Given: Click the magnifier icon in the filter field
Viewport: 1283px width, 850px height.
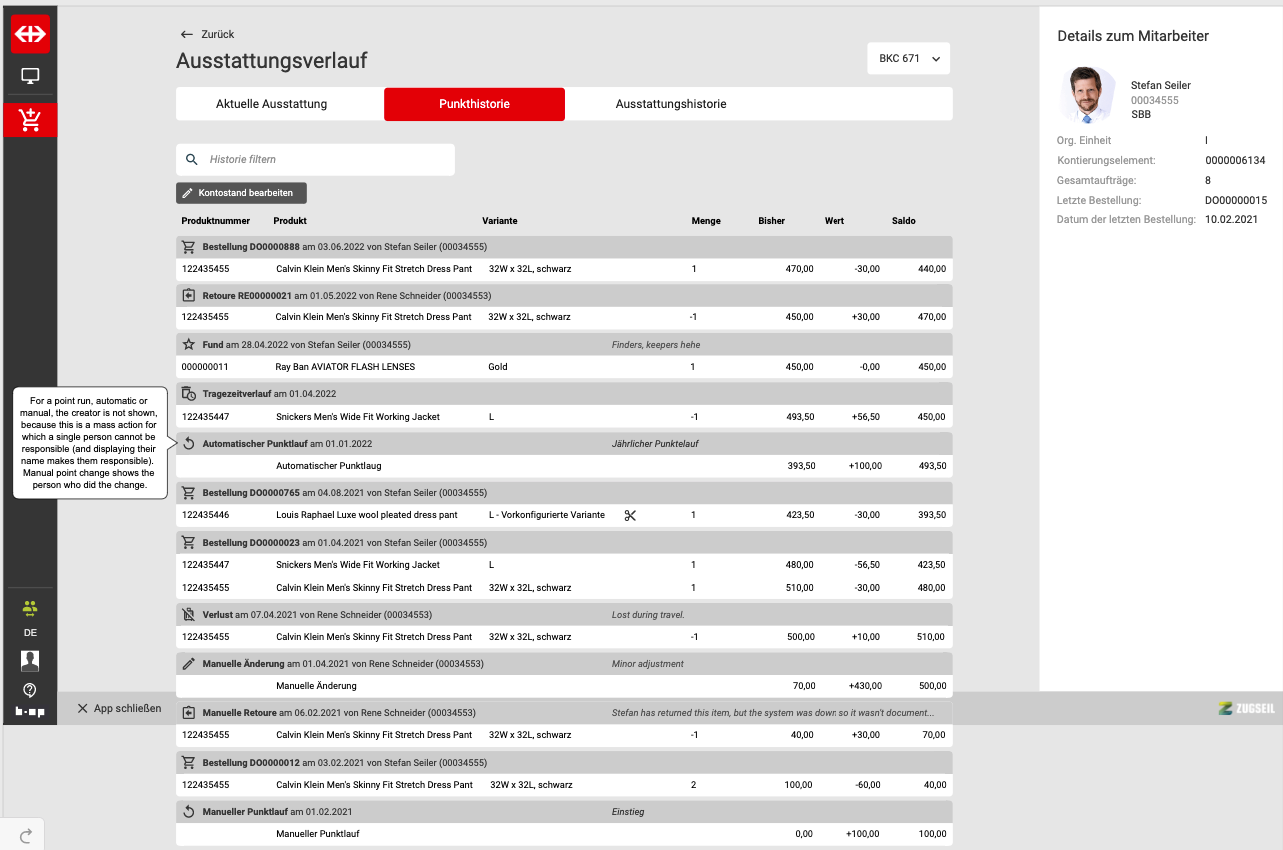Looking at the screenshot, I should (x=192, y=160).
